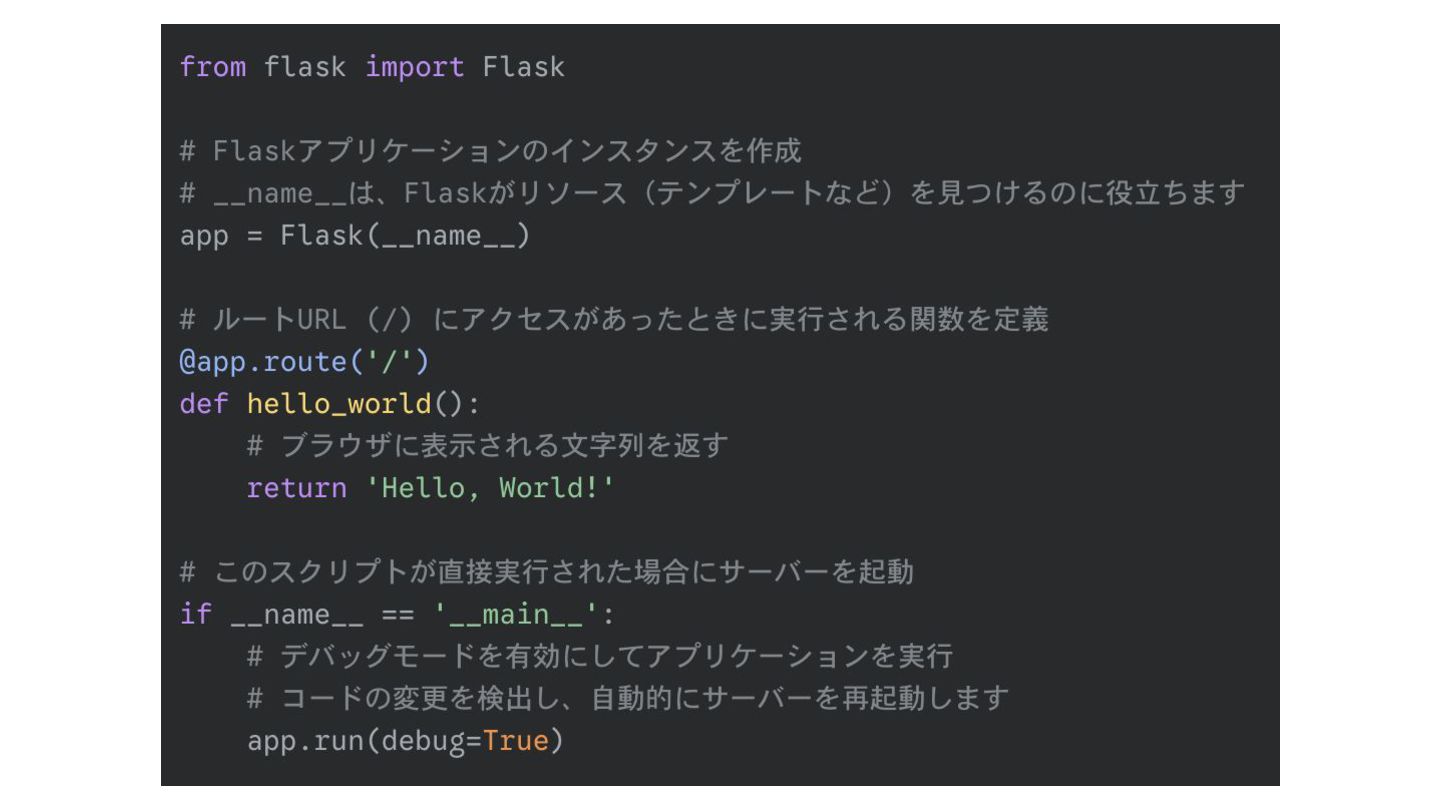This screenshot has width=1440, height=810.
Task: Click the 'return' keyword
Action: click(x=296, y=488)
